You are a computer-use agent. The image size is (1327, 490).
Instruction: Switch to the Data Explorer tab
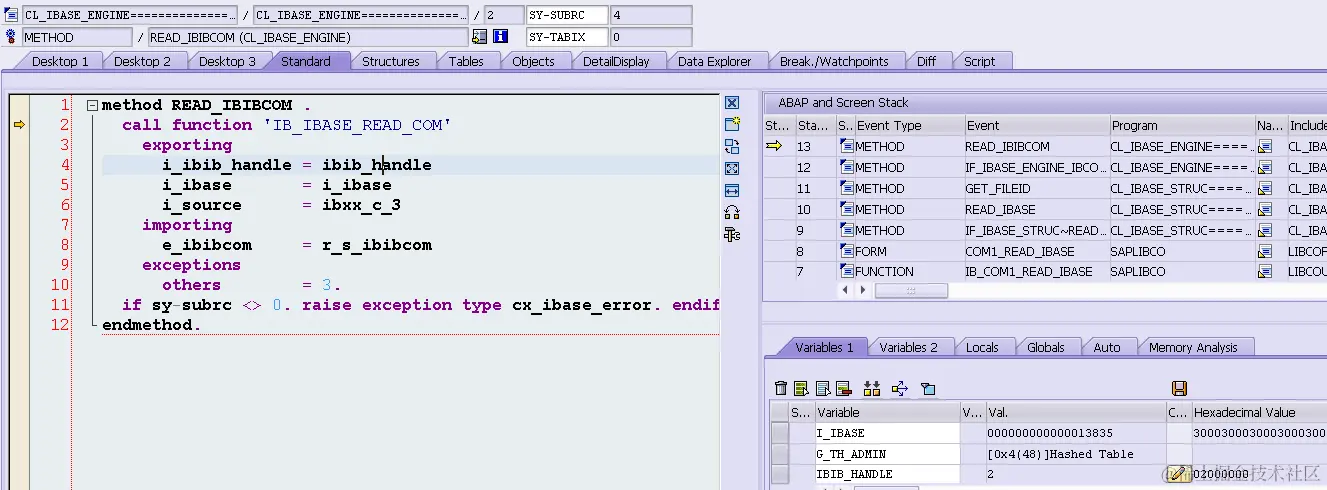click(x=714, y=61)
